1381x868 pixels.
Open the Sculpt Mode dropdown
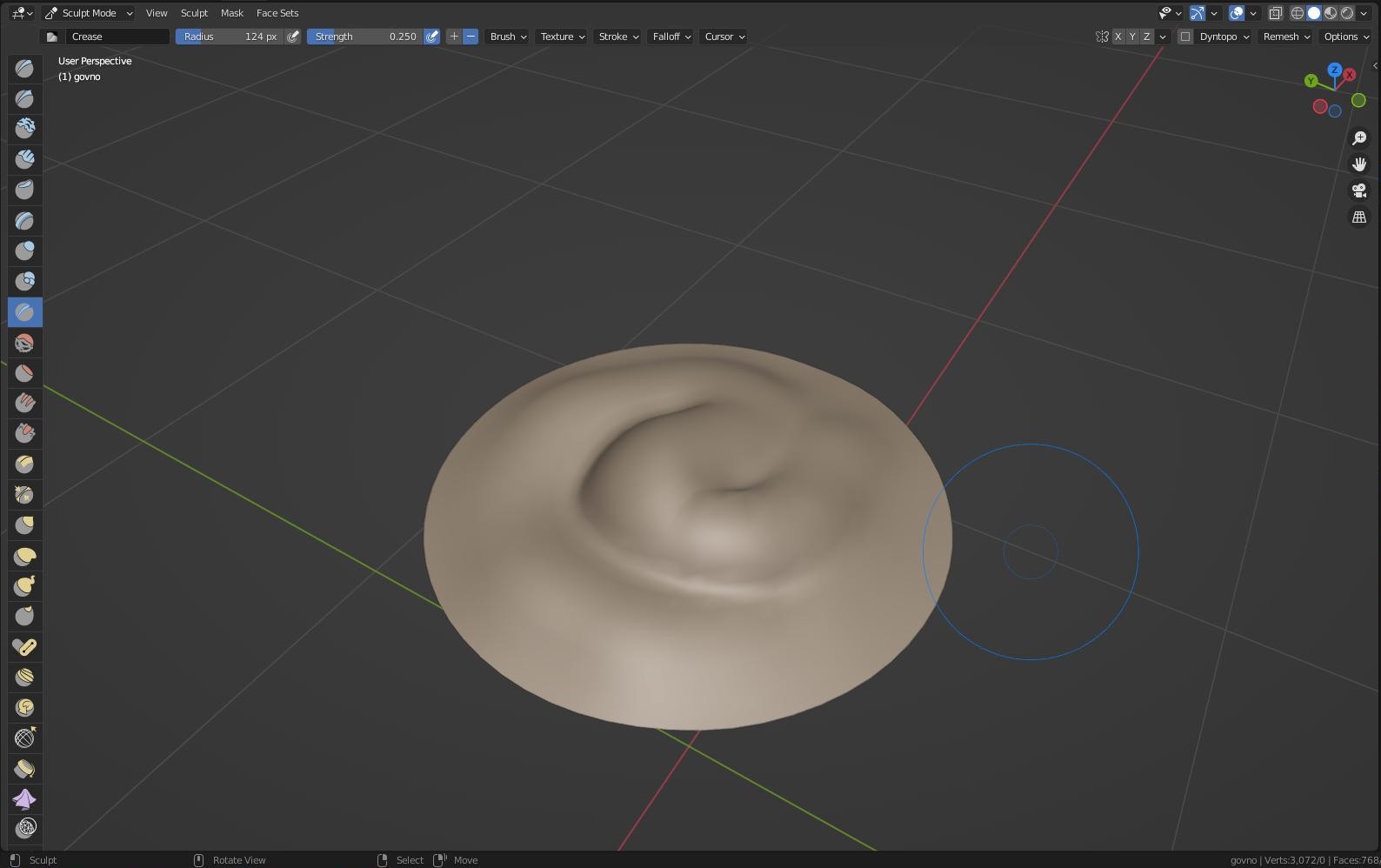pos(89,13)
